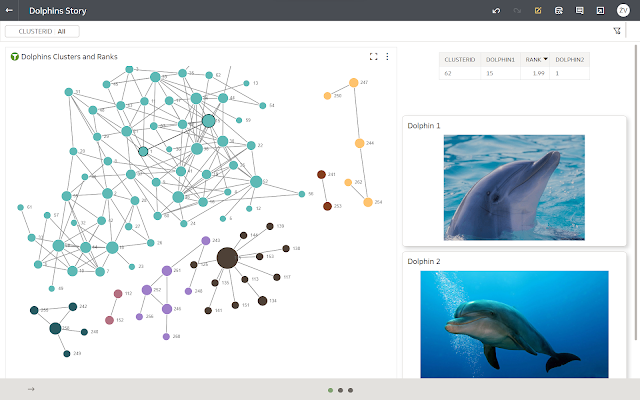Select purple node labeled 261

click(167, 271)
